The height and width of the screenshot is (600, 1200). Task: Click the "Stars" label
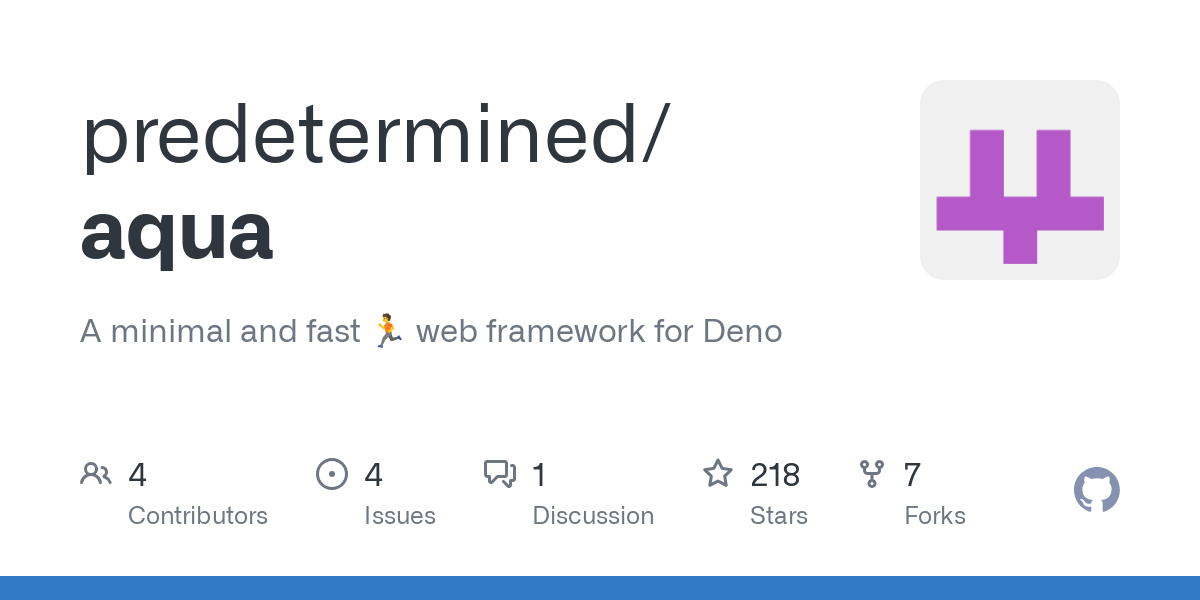pyautogui.click(x=779, y=516)
